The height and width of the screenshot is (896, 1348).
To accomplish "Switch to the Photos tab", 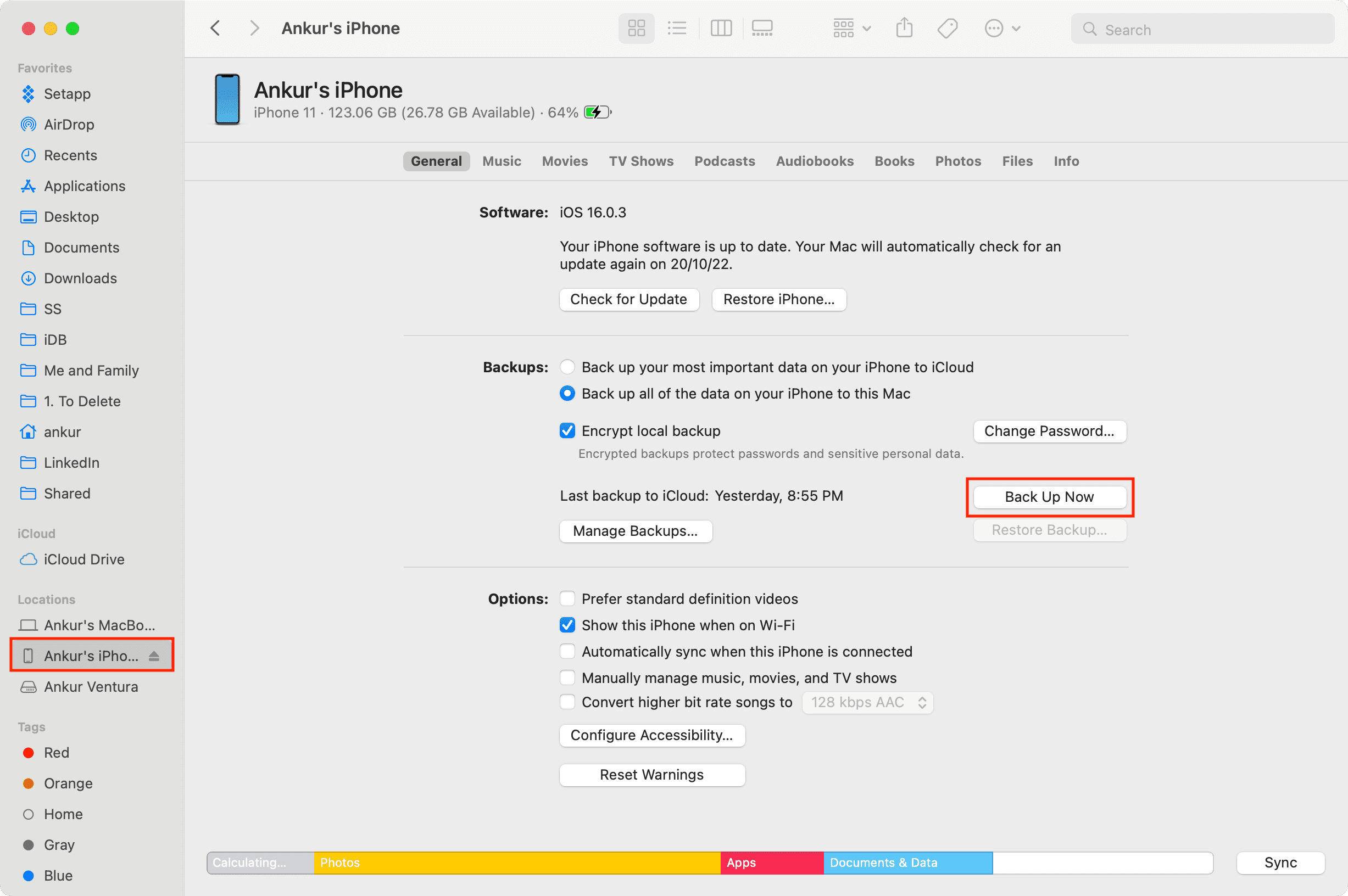I will (957, 161).
